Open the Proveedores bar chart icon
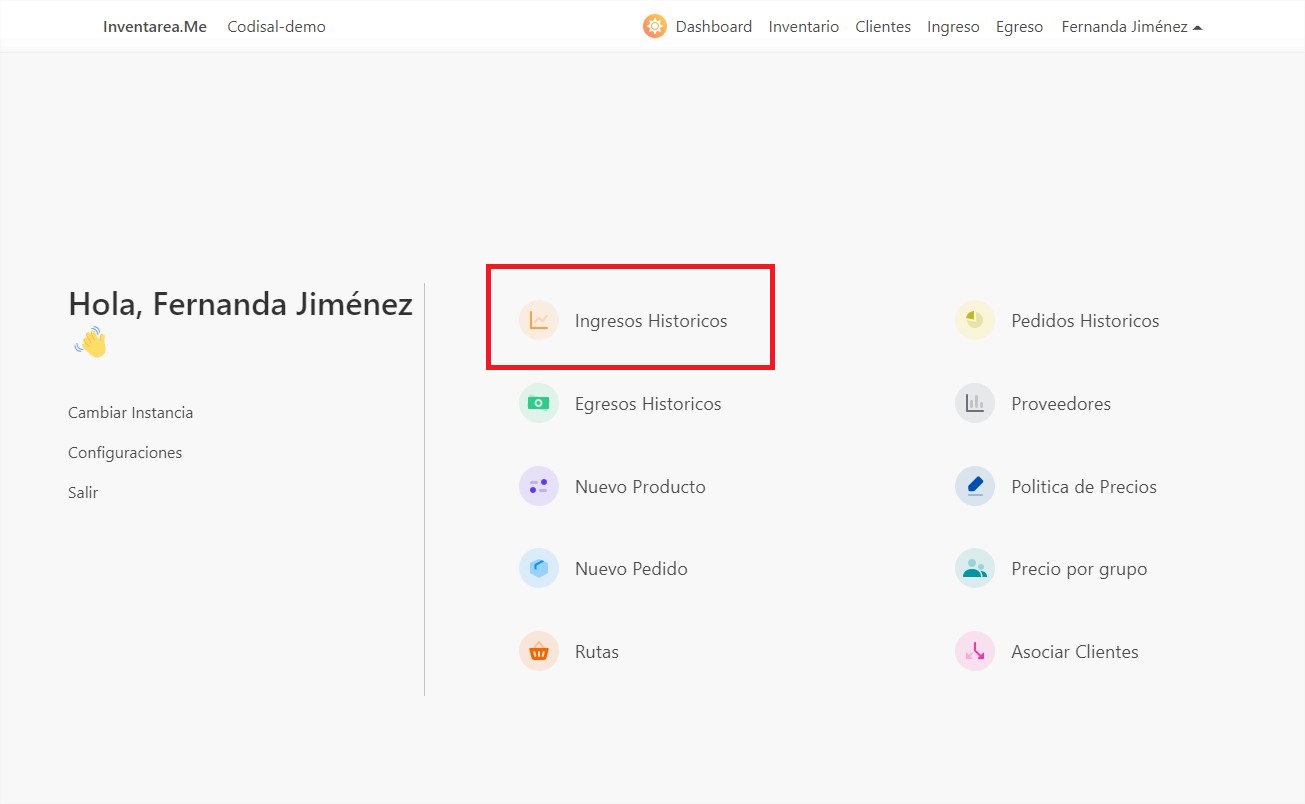1305x804 pixels. 974,402
